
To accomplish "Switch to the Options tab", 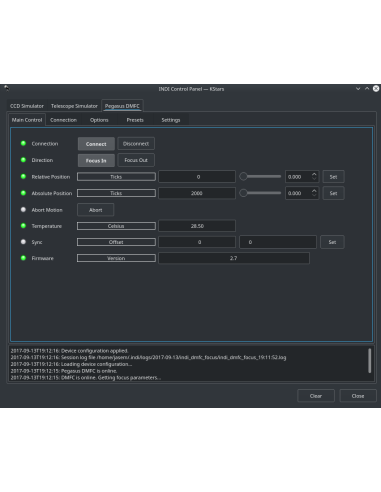I will 99,120.
